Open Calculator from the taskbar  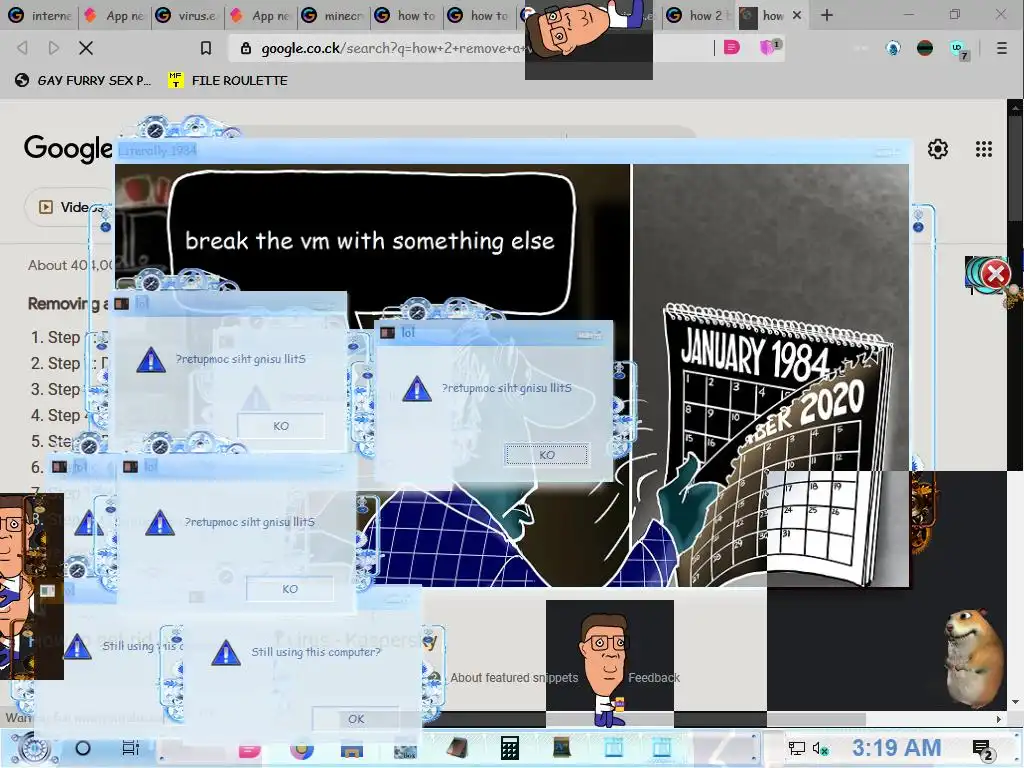[509, 748]
